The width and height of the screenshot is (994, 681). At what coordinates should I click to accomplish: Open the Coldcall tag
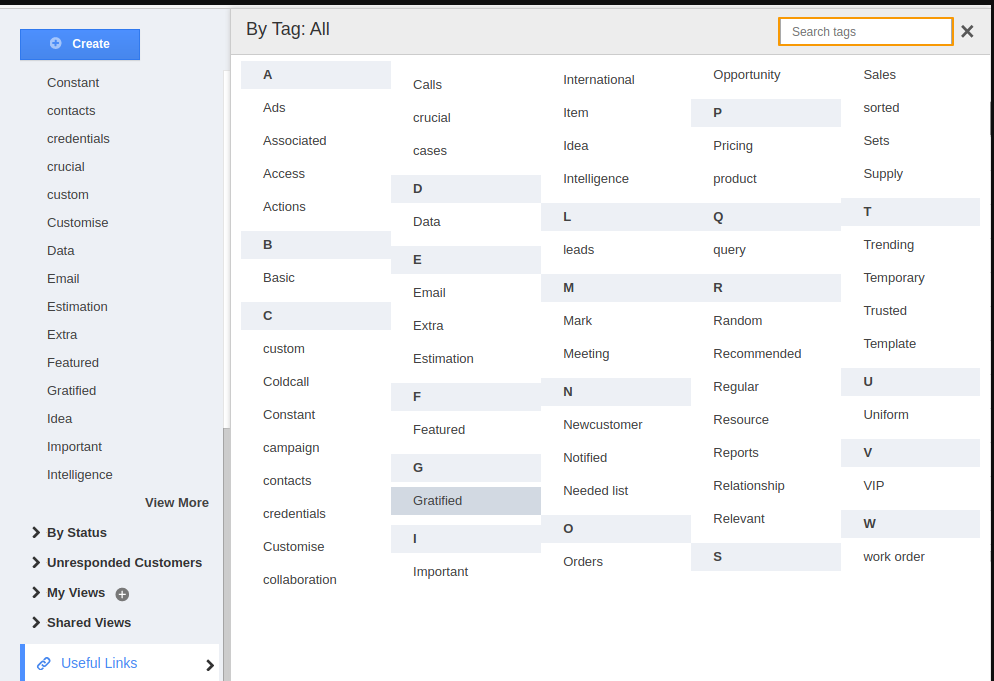(286, 382)
